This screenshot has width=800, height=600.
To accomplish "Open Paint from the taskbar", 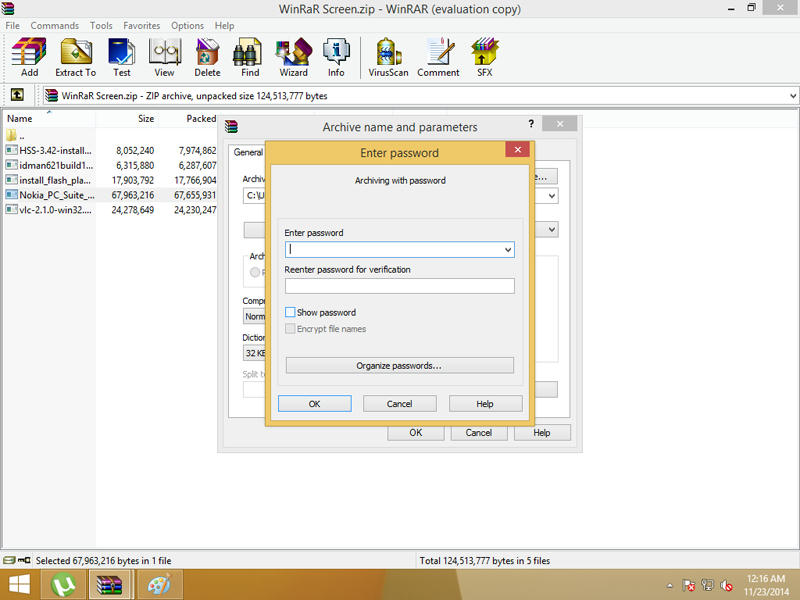I will 159,585.
